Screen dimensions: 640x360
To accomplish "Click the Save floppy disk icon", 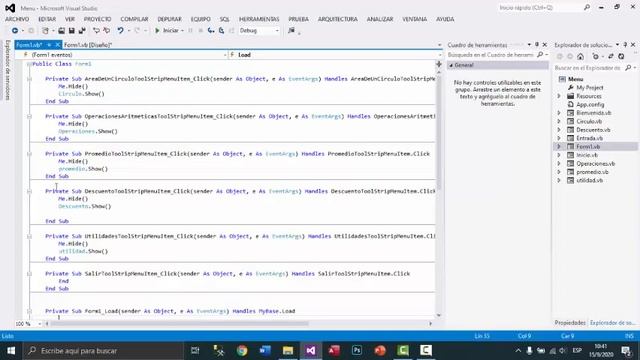I will 71,31.
